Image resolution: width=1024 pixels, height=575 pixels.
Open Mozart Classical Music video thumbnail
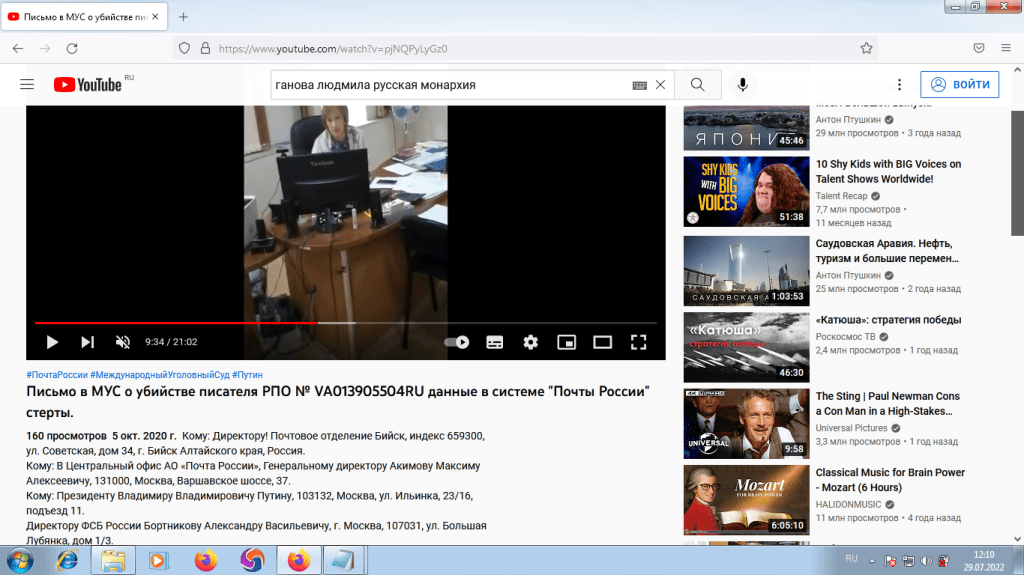point(746,498)
